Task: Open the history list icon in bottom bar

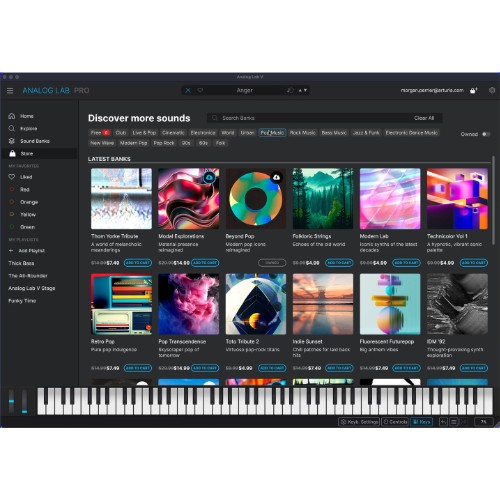Action: click(454, 422)
